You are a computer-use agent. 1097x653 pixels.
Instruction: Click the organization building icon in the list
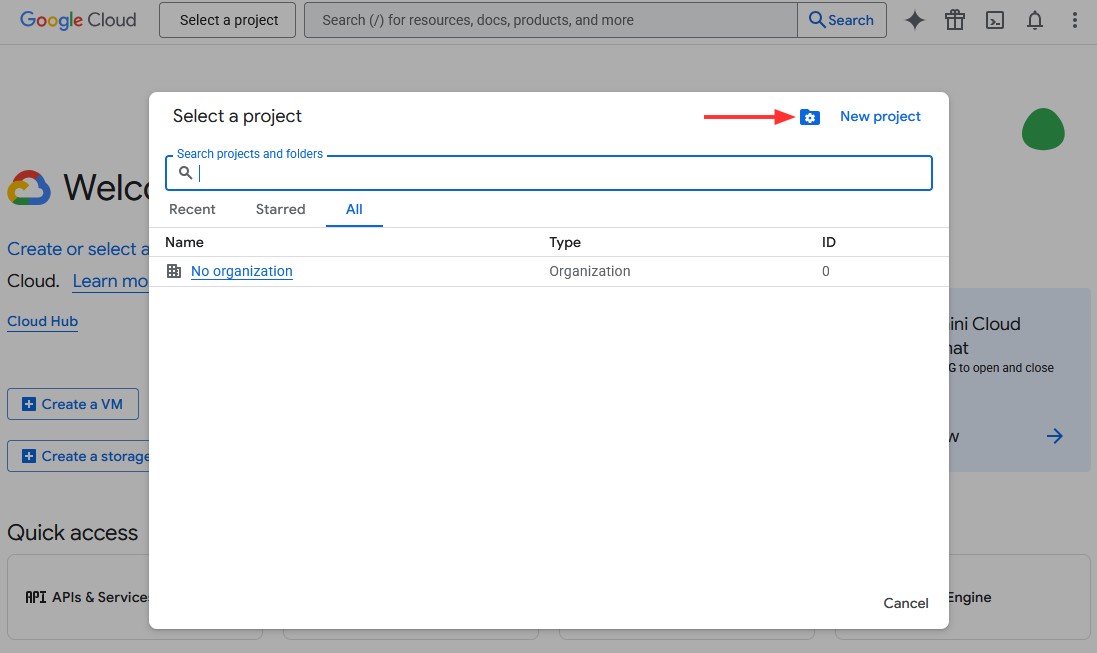(174, 271)
